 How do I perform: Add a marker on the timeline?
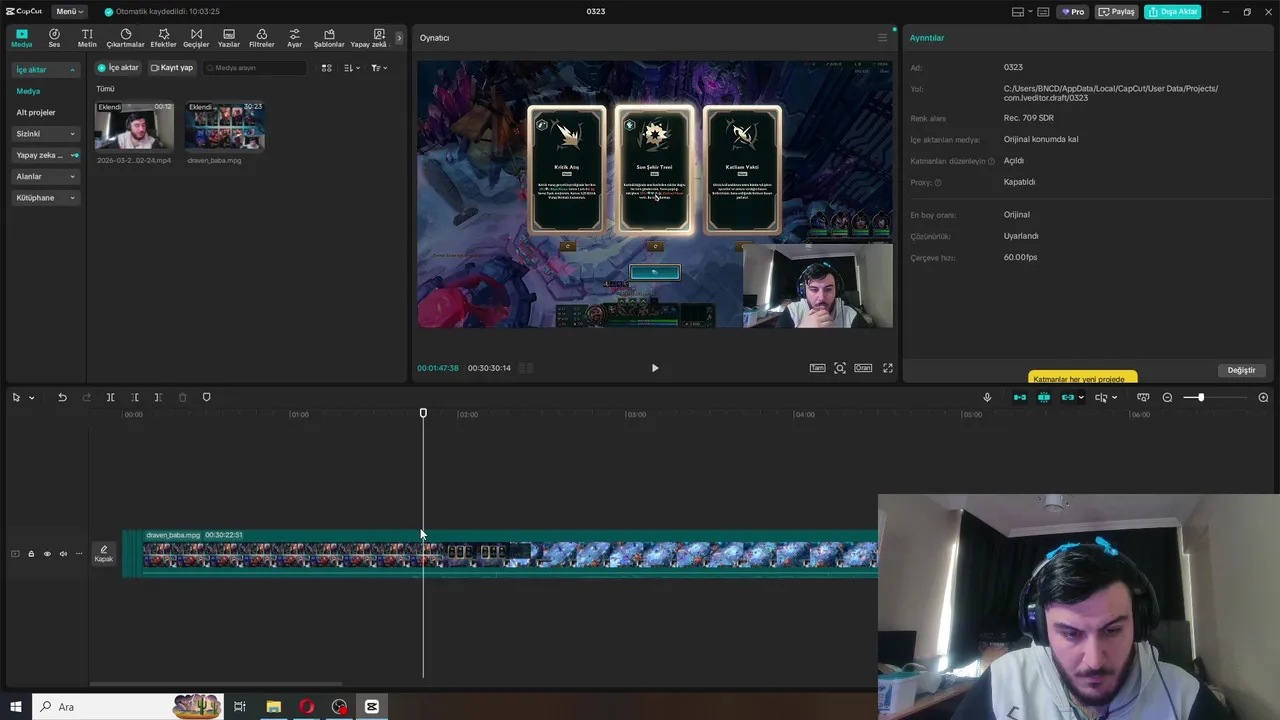point(207,398)
